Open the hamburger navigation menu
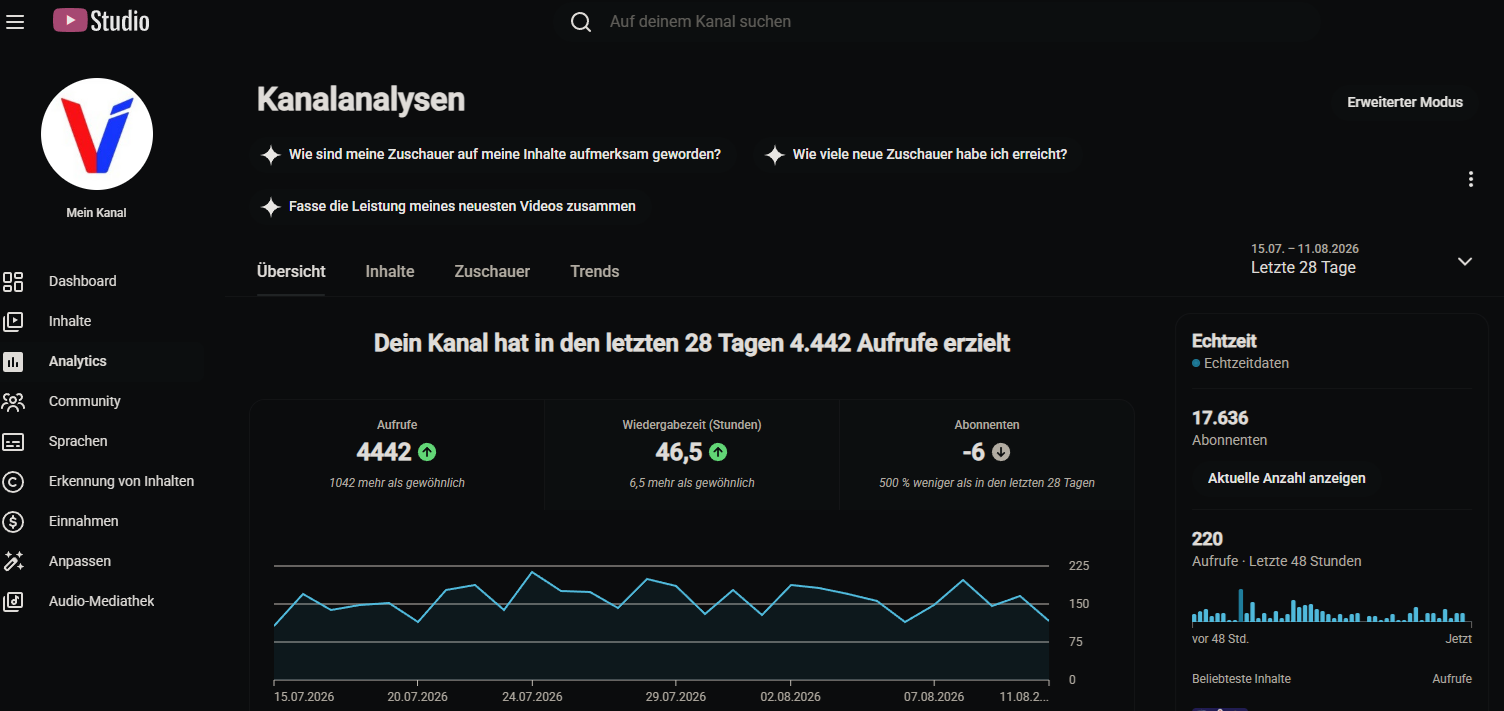 tap(15, 21)
